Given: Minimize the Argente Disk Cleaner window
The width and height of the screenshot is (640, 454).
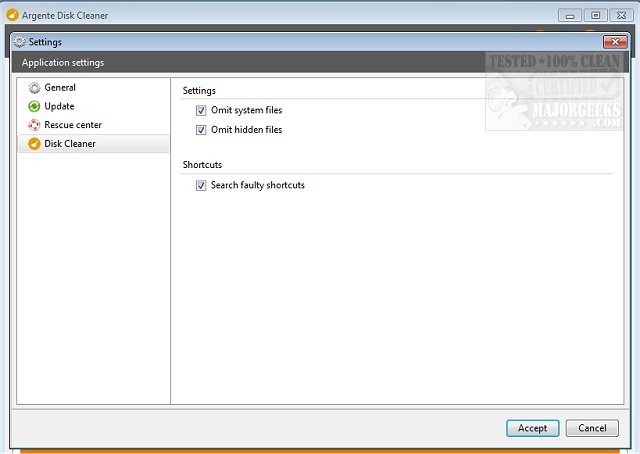Looking at the screenshot, I should tap(570, 16).
